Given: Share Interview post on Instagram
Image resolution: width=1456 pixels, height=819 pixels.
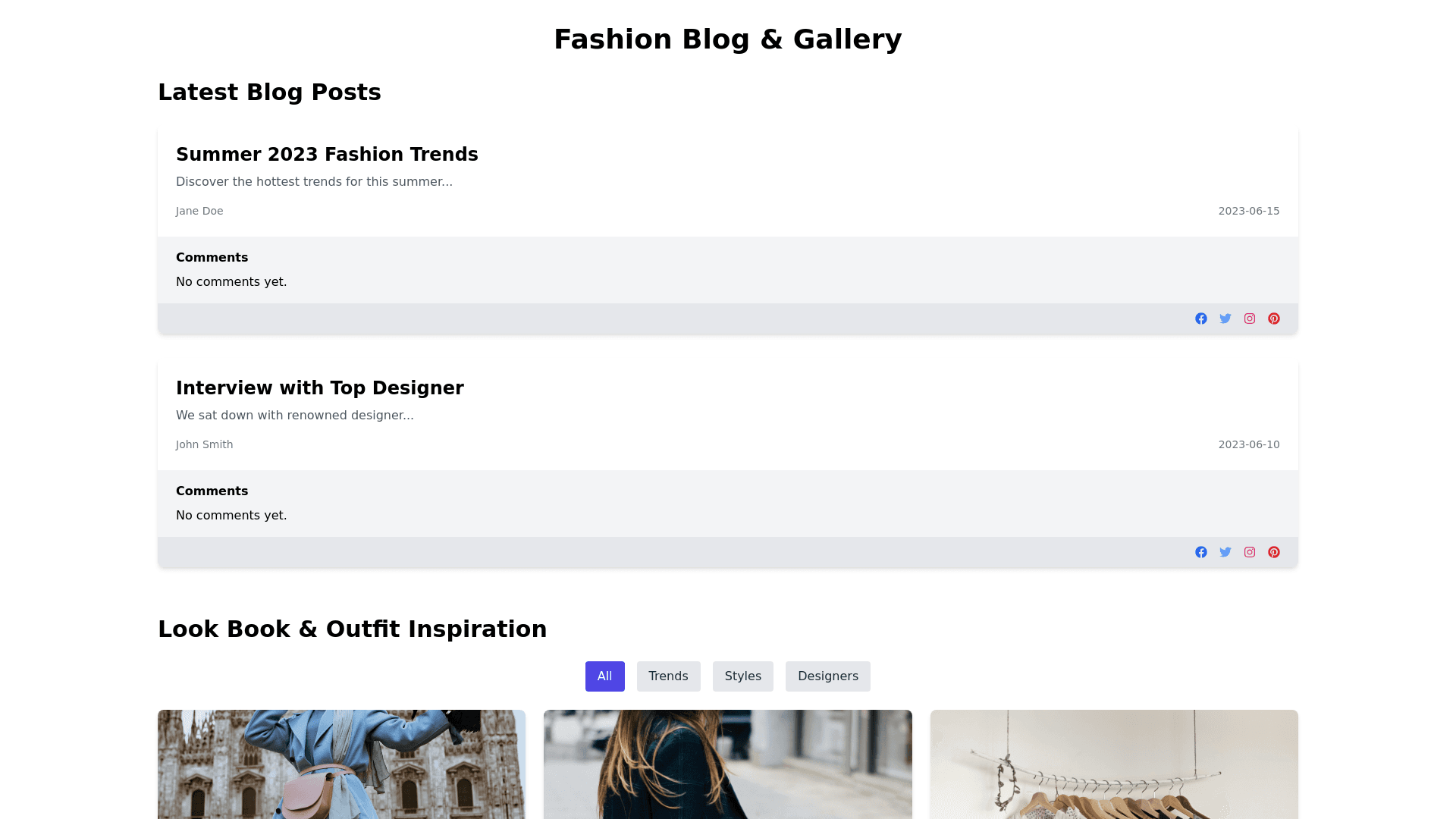Looking at the screenshot, I should pos(1250,552).
